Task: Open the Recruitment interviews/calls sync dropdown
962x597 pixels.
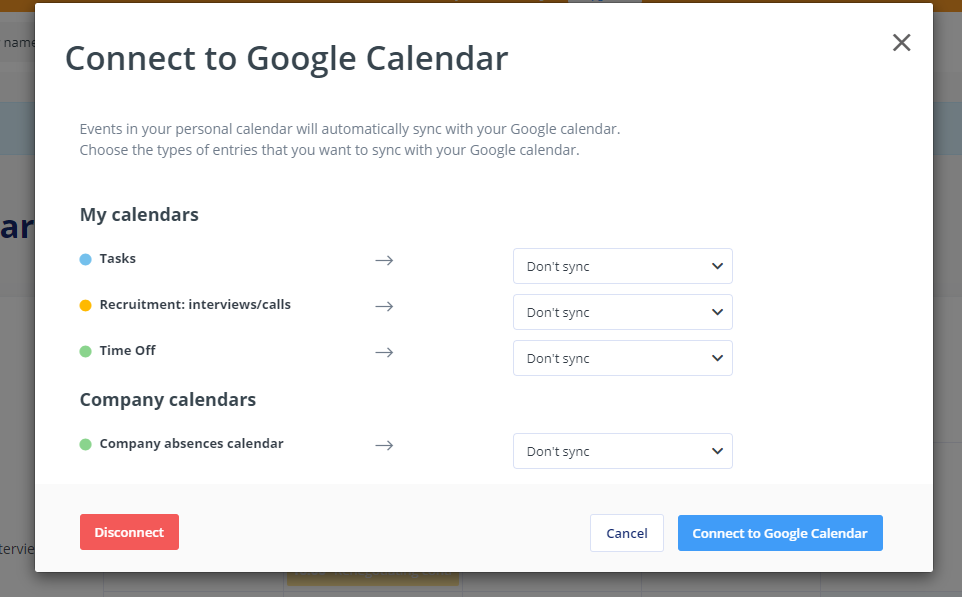Action: click(623, 312)
